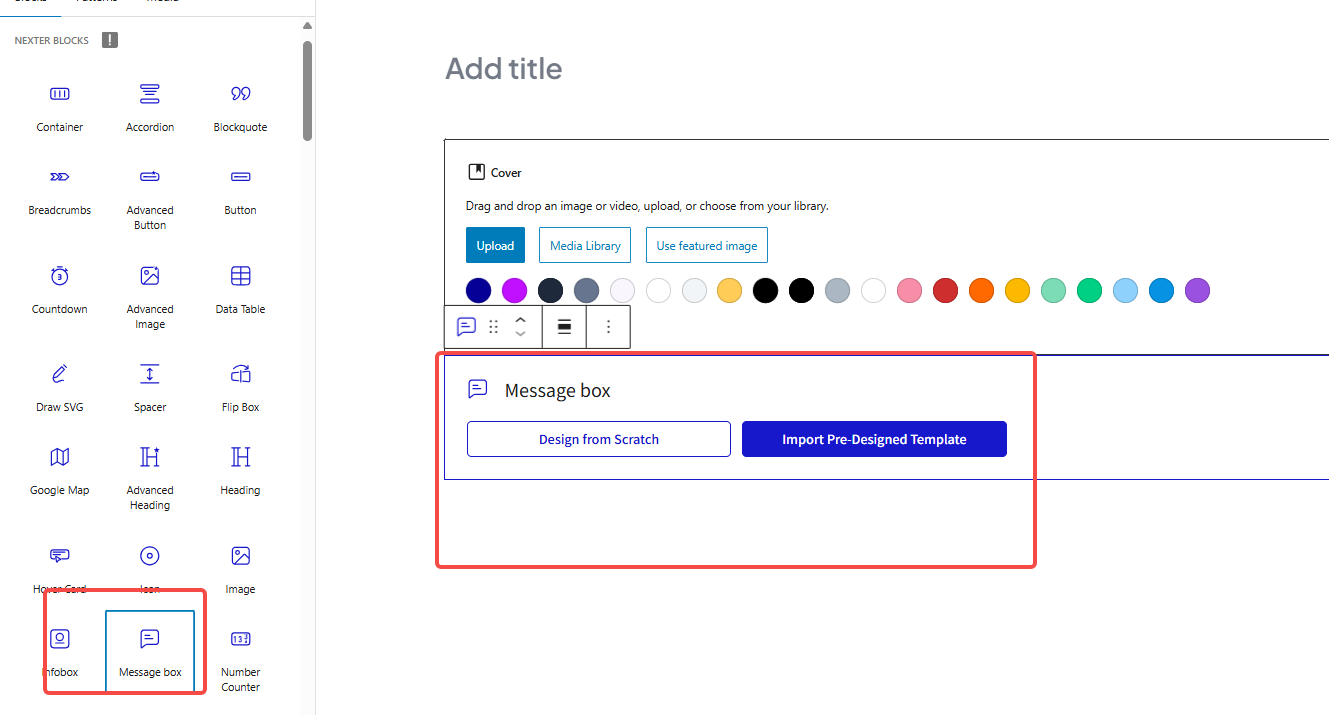
Task: Insert the Accordion block
Action: [150, 106]
